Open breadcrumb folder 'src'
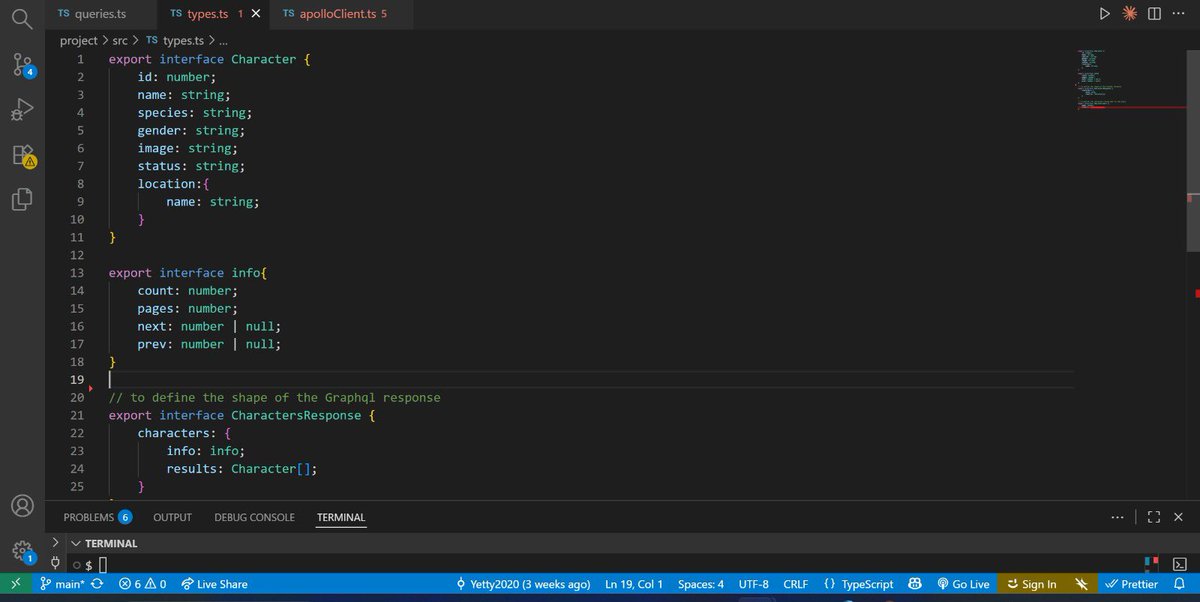Viewport: 1200px width, 602px height. click(x=119, y=40)
